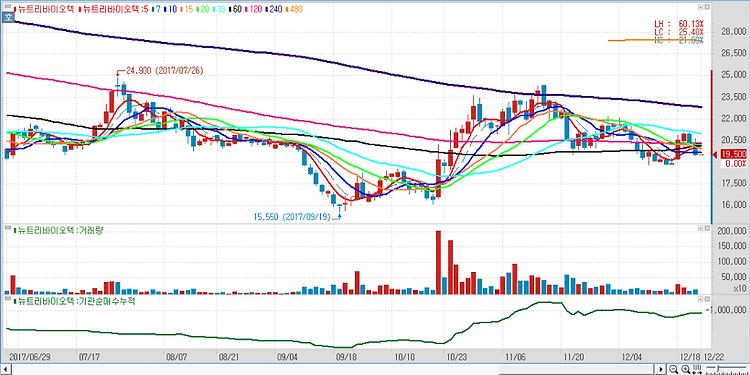This screenshot has height=375, width=750.
Task: Select the 뉴트리바이오텍 :5 moving average legend
Action: tap(113, 9)
